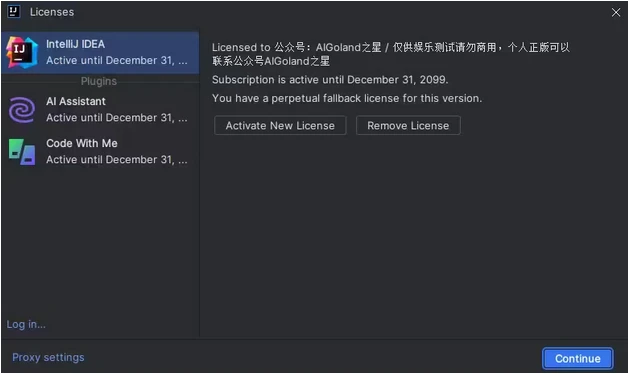Click the subscription active until 2099 text
The width and height of the screenshot is (628, 374).
coord(330,80)
